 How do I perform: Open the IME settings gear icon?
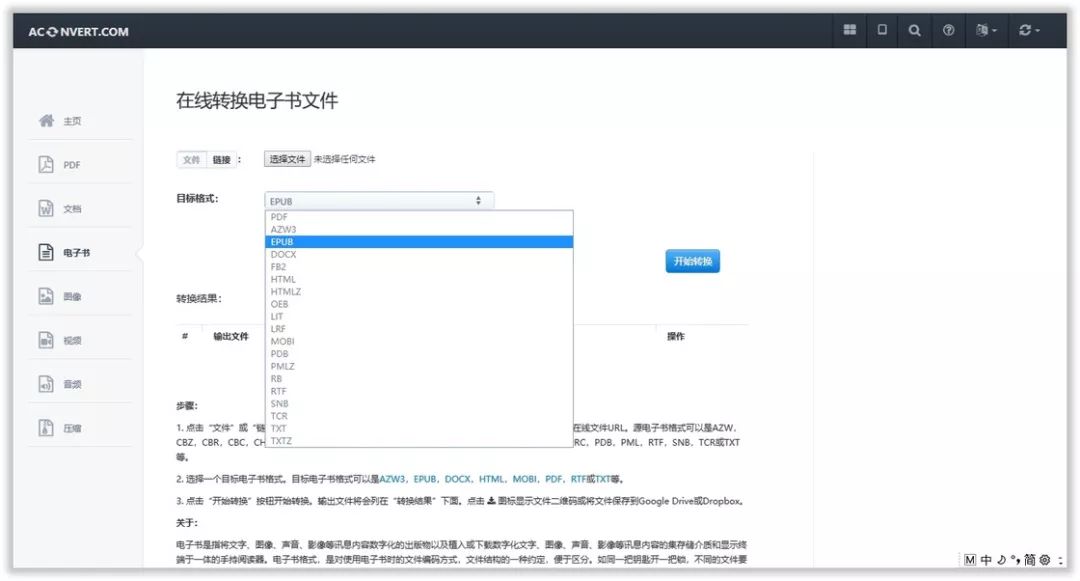pos(1045,560)
